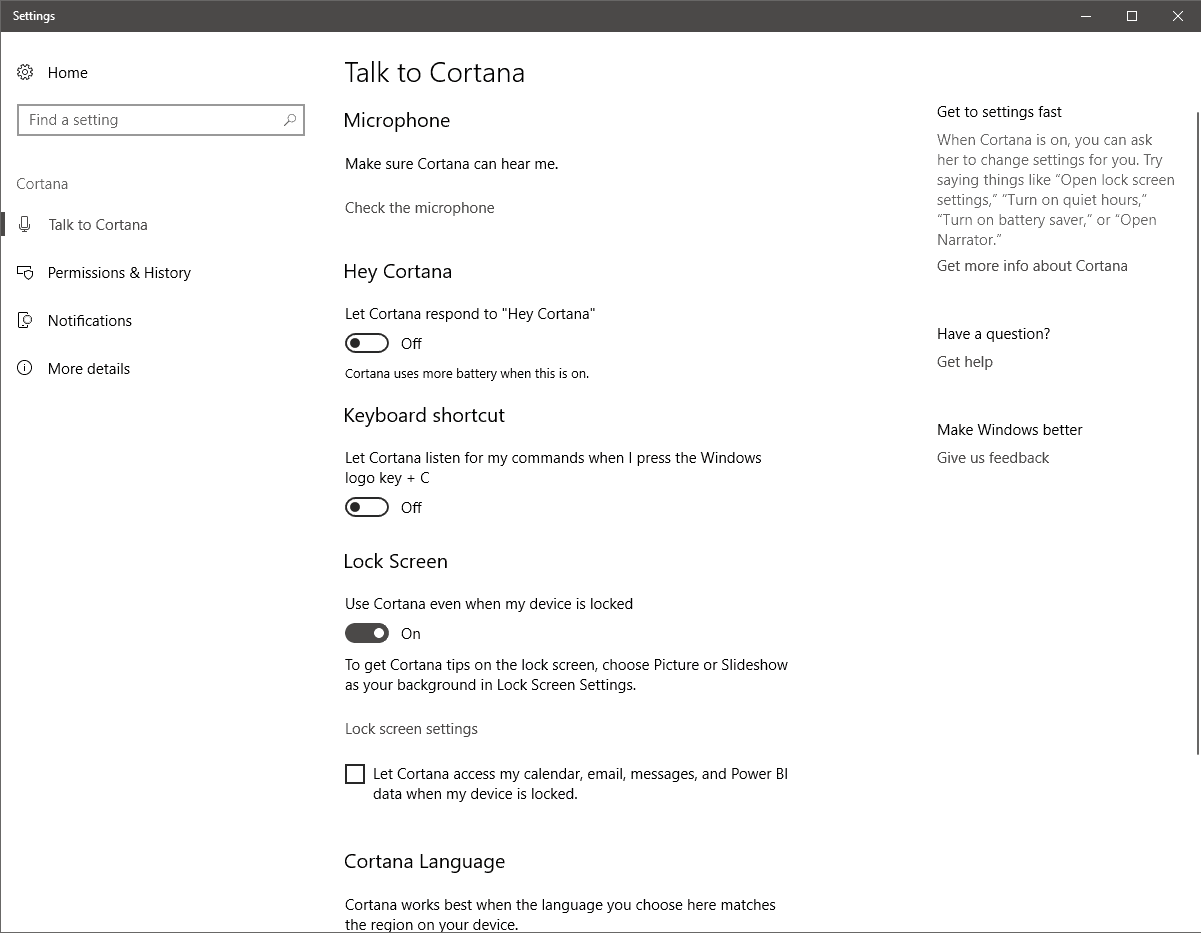Click the search magnifier icon

click(x=290, y=120)
